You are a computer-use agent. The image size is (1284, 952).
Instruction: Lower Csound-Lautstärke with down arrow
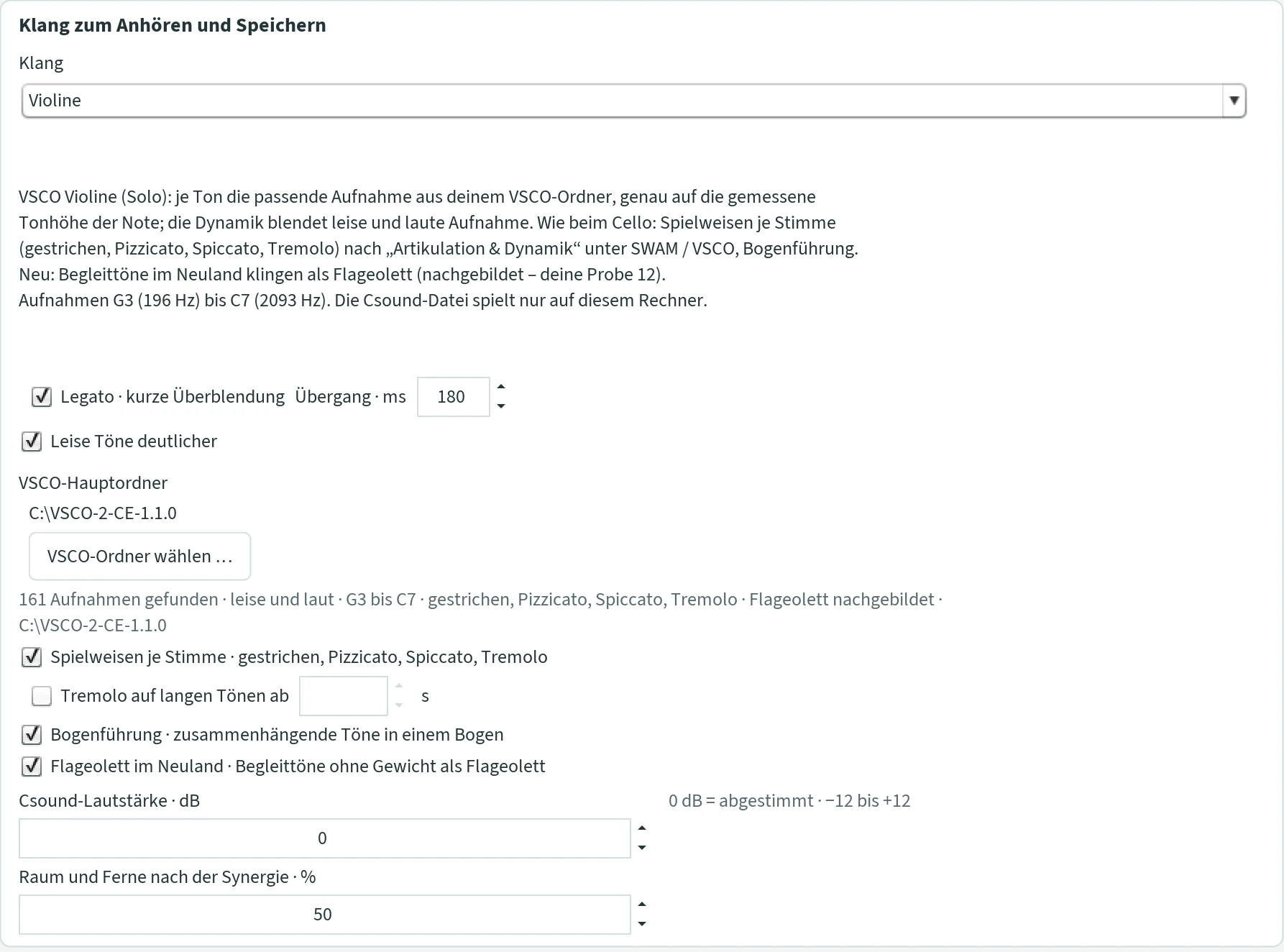[642, 848]
